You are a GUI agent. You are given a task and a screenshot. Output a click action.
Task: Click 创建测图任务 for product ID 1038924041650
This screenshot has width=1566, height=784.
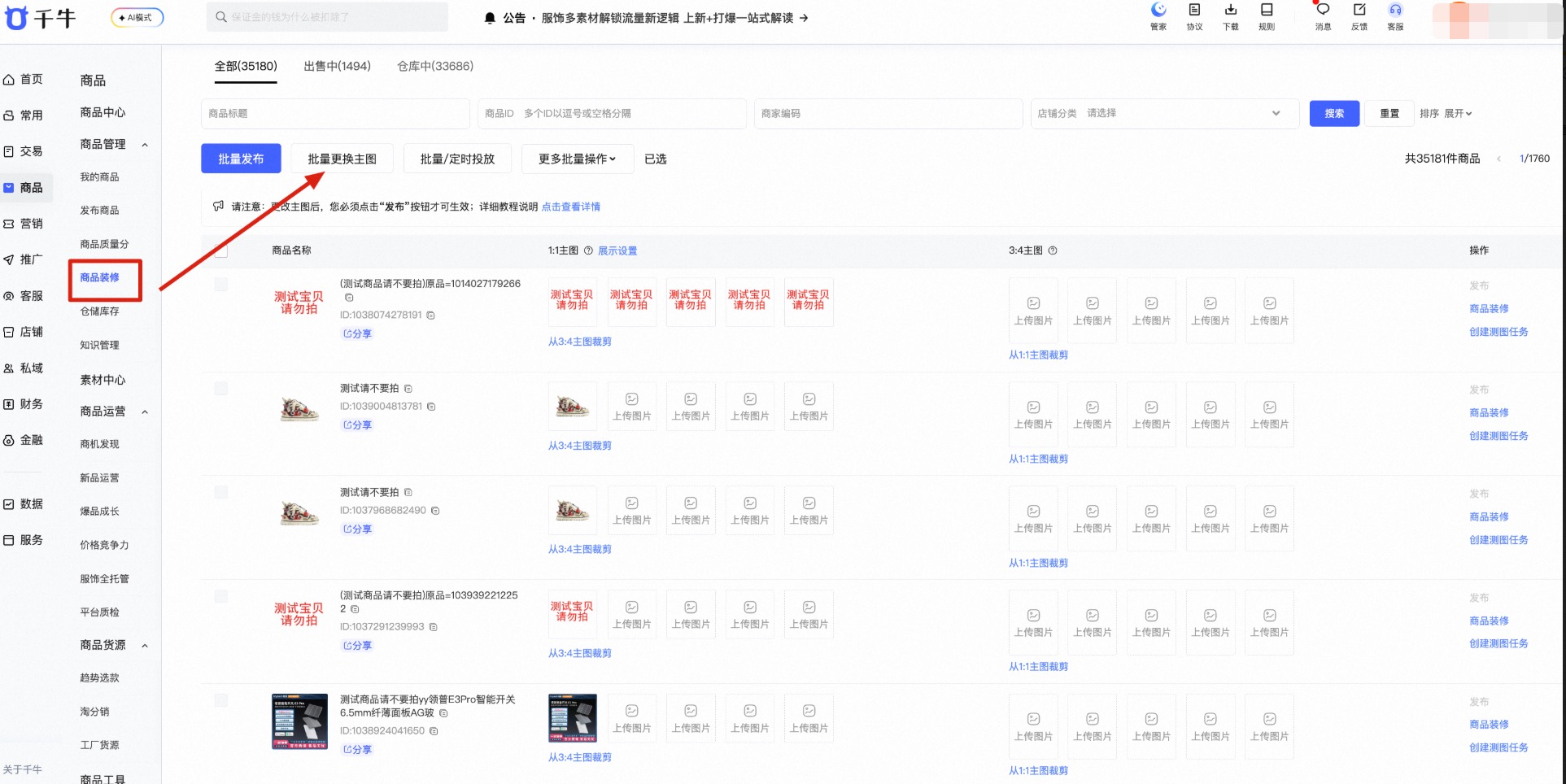pos(1498,747)
